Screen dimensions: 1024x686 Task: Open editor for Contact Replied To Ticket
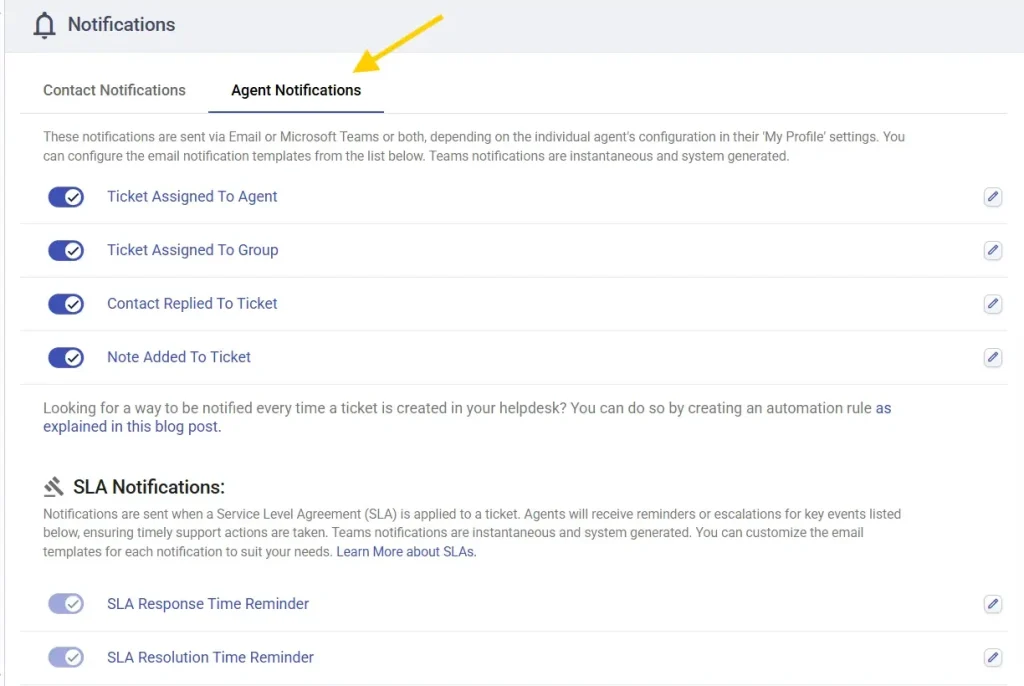click(992, 304)
